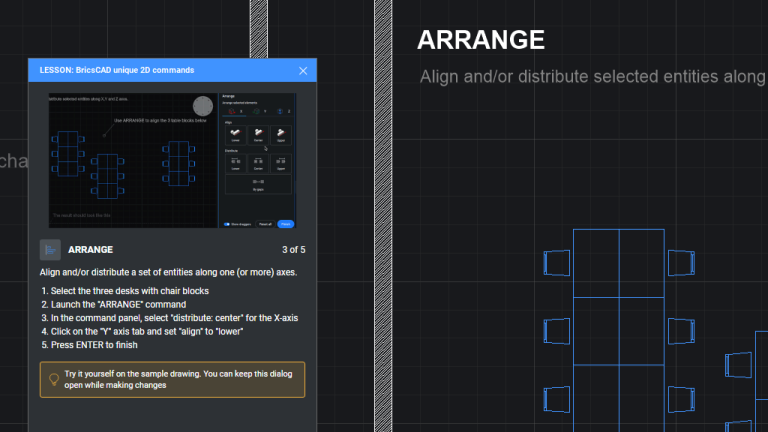Choose the Distribute Upper icon in the preview
The image size is (768, 432).
click(x=281, y=164)
